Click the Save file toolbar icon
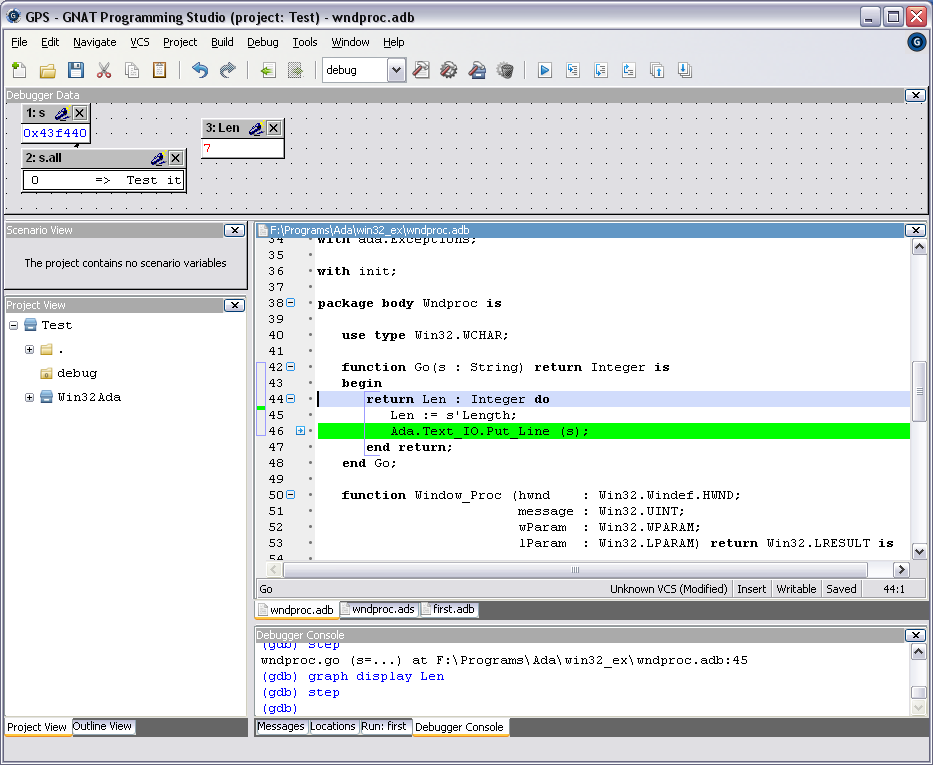The height and width of the screenshot is (765, 933). coord(76,70)
